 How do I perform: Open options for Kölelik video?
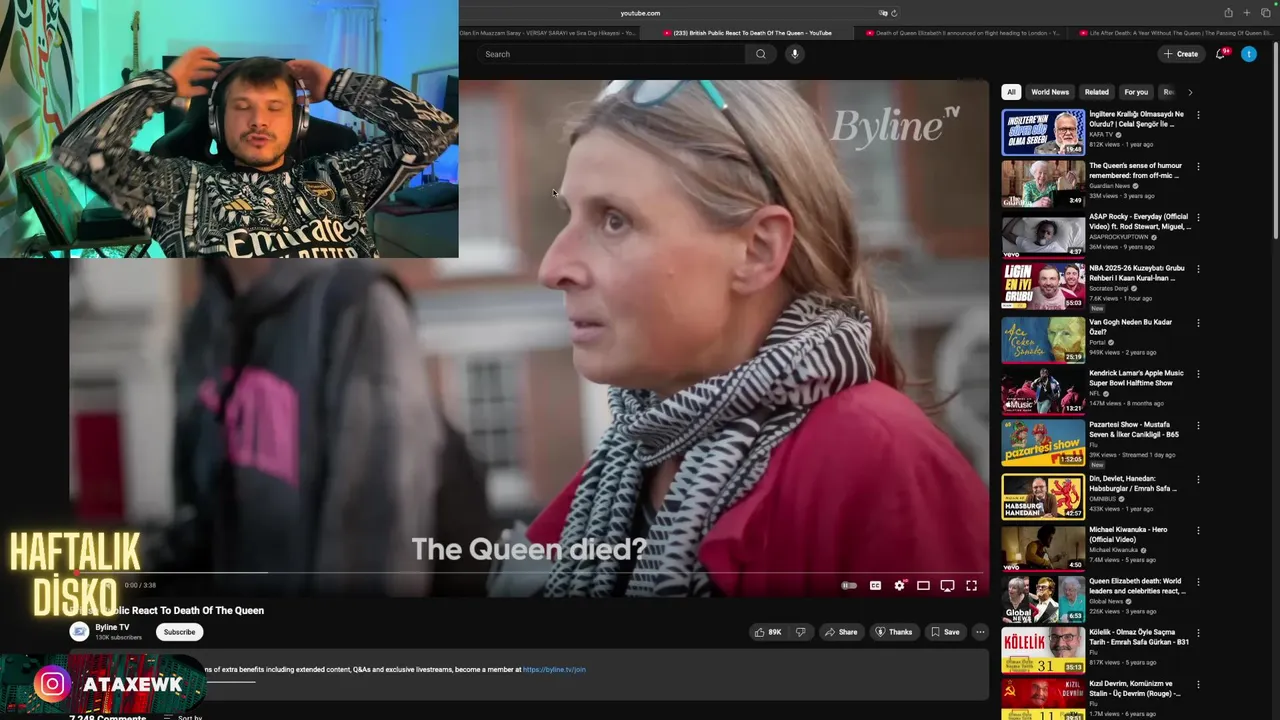pos(1198,633)
